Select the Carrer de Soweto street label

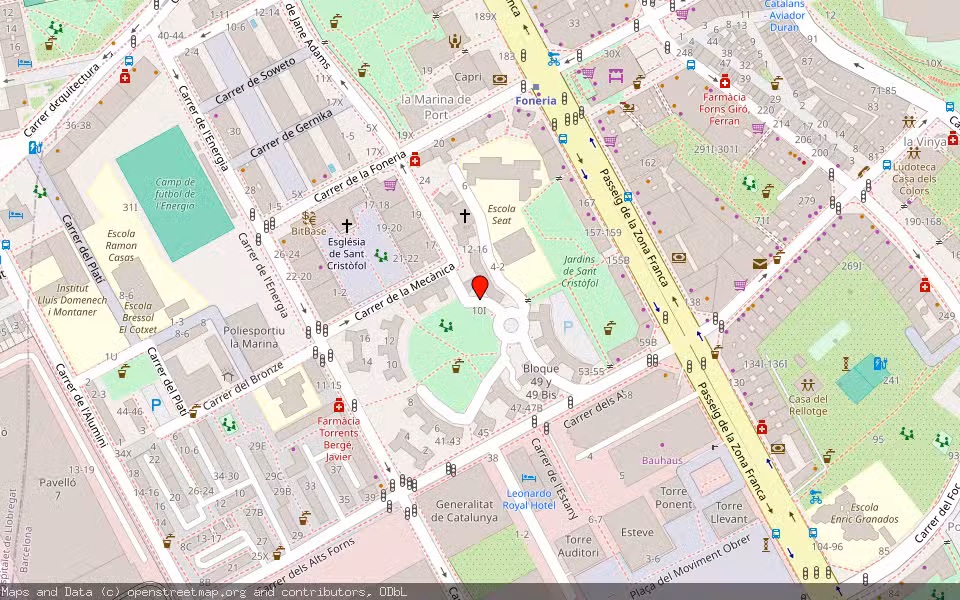[255, 80]
